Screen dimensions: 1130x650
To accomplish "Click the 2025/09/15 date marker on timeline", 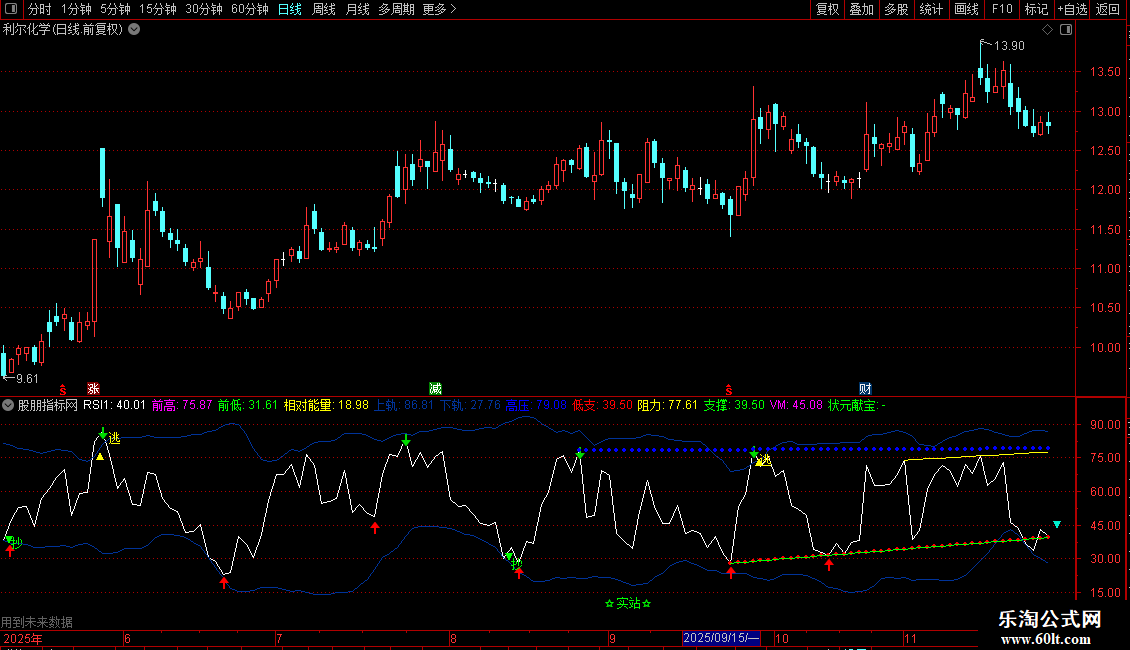I will (722, 638).
